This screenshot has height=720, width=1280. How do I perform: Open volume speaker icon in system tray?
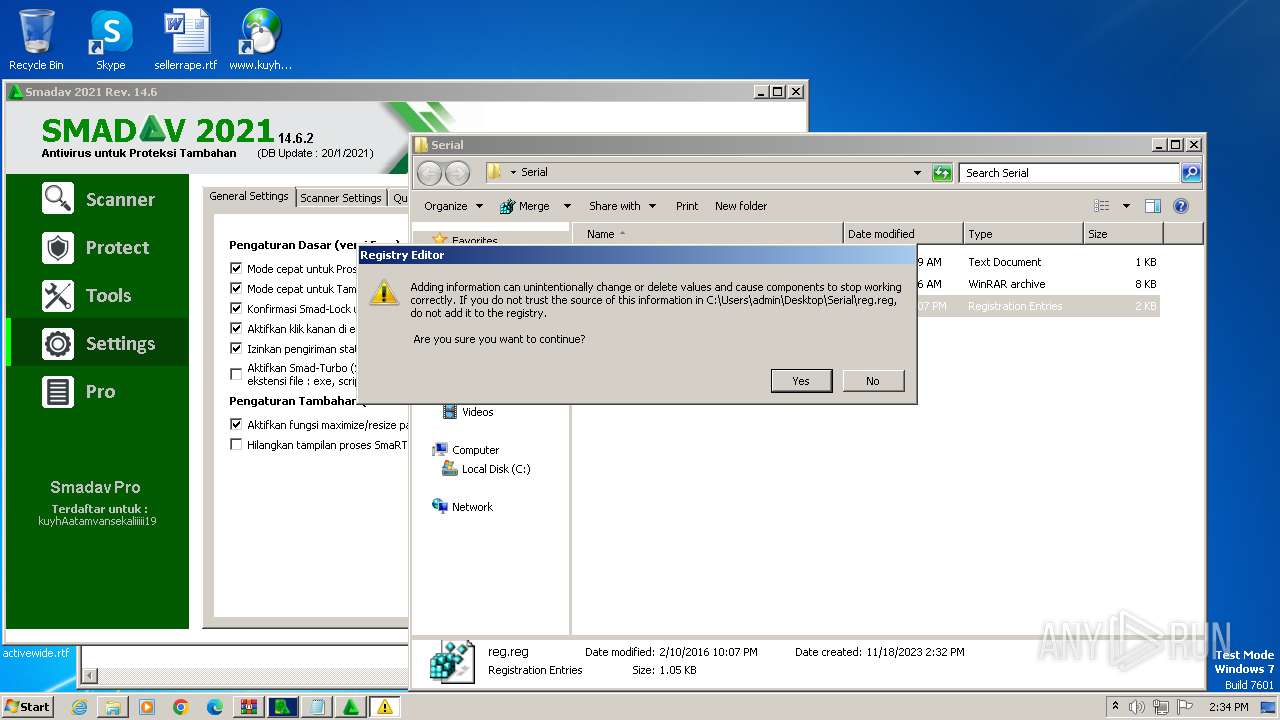(x=1137, y=707)
